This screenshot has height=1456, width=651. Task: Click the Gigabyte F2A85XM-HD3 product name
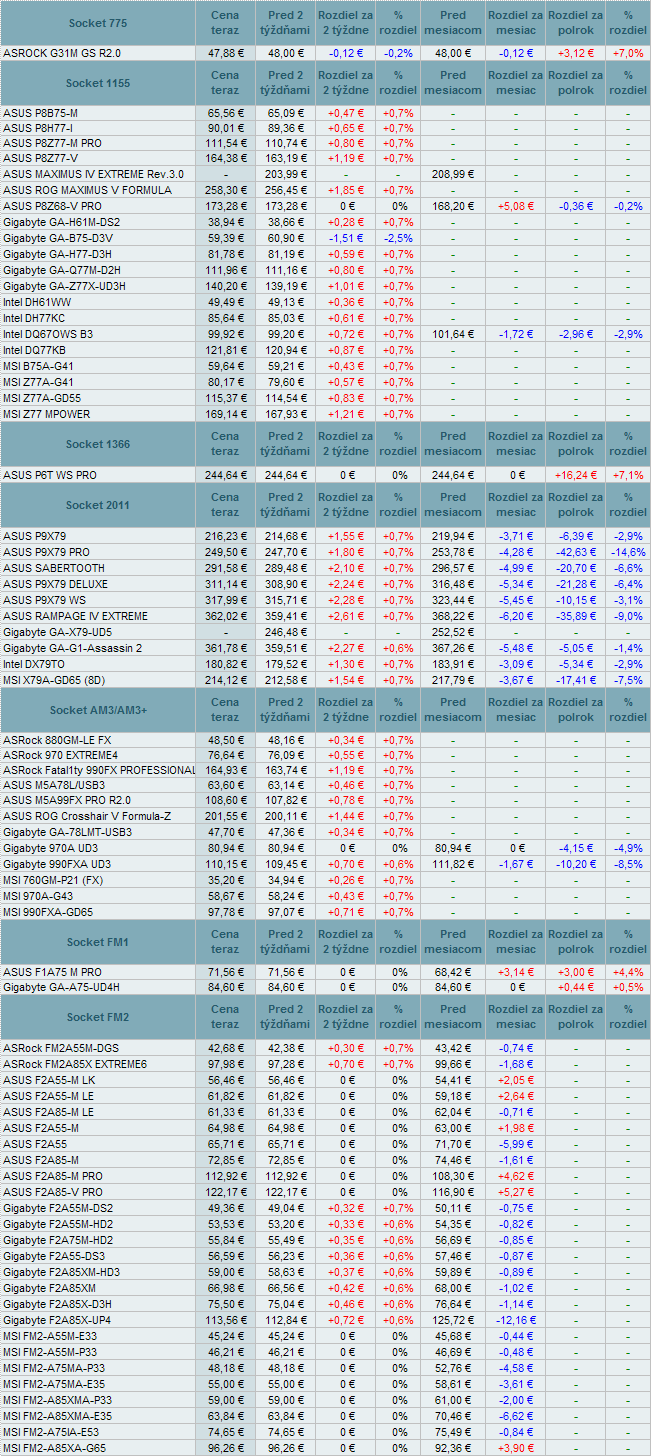tap(62, 1272)
